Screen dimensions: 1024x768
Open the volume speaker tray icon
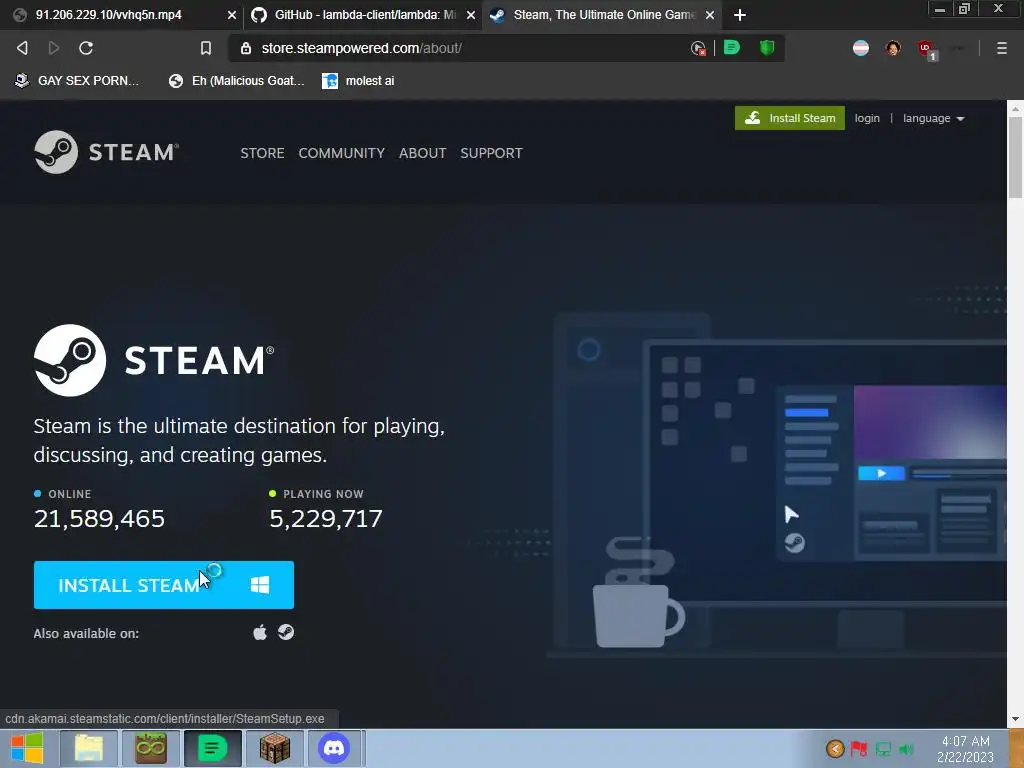[x=906, y=748]
